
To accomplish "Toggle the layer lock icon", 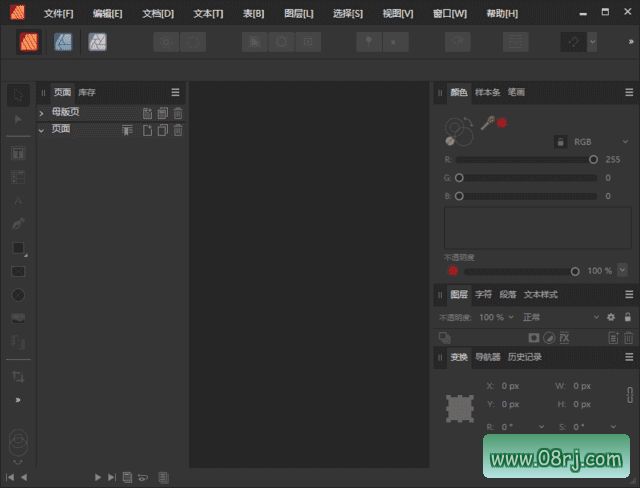I will 628,317.
